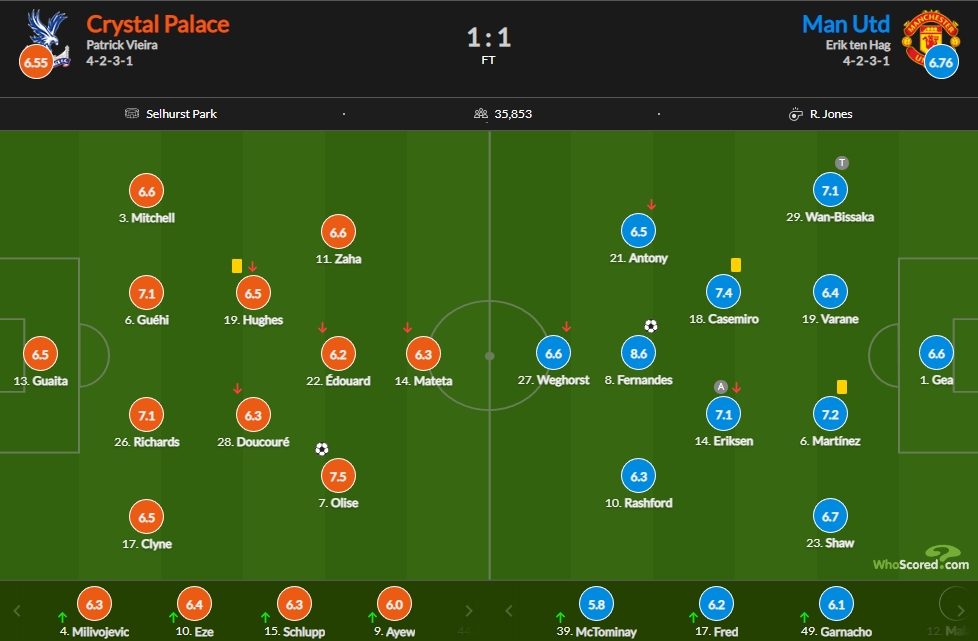
Task: Click the referee whistle icon beside R. Jones
Action: pyautogui.click(x=795, y=114)
